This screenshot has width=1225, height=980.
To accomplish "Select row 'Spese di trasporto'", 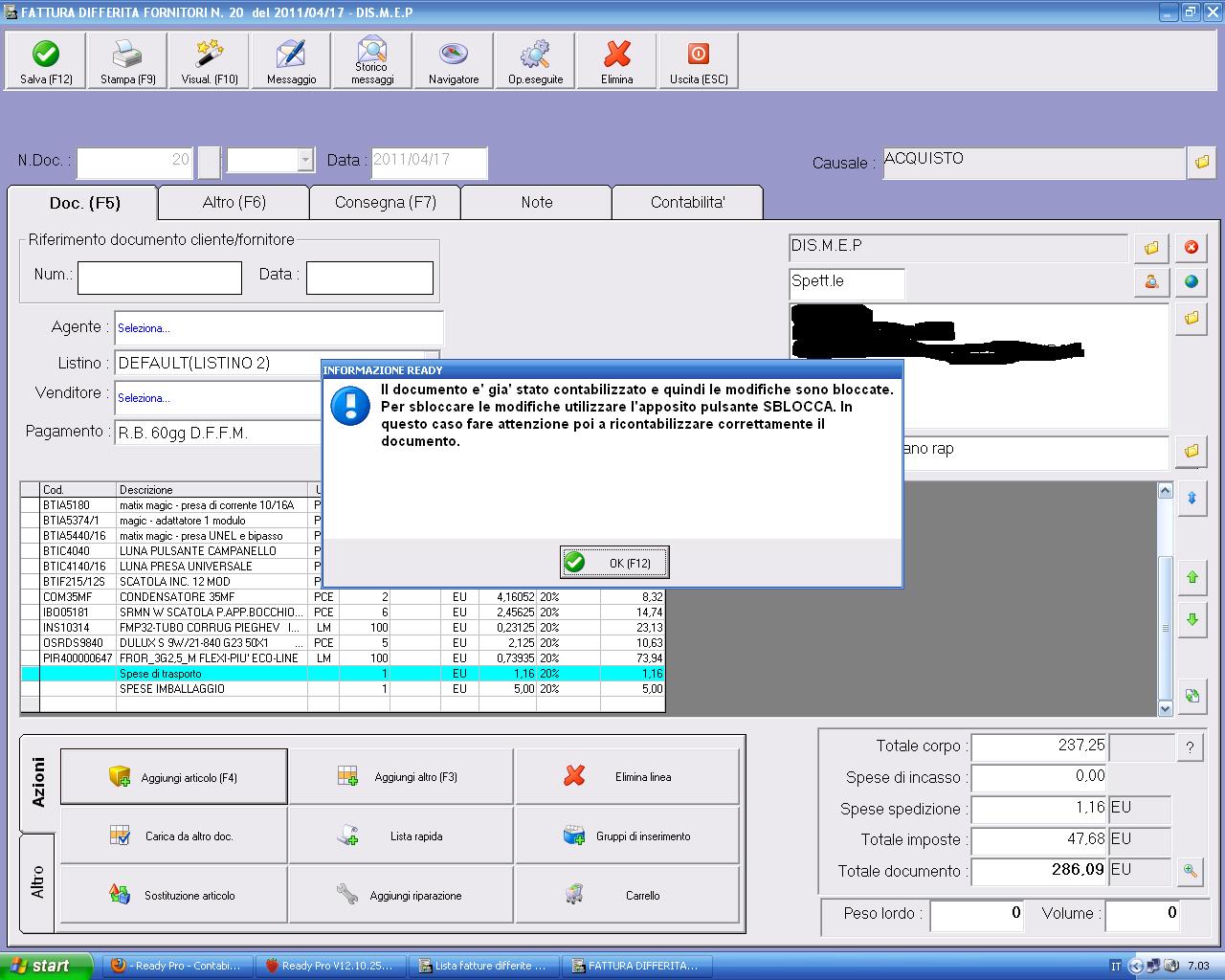I will click(343, 674).
